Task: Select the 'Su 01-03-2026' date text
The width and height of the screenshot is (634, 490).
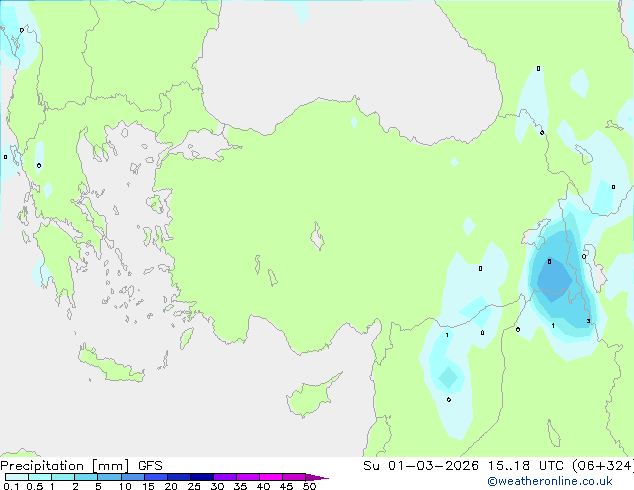Action: pos(421,466)
